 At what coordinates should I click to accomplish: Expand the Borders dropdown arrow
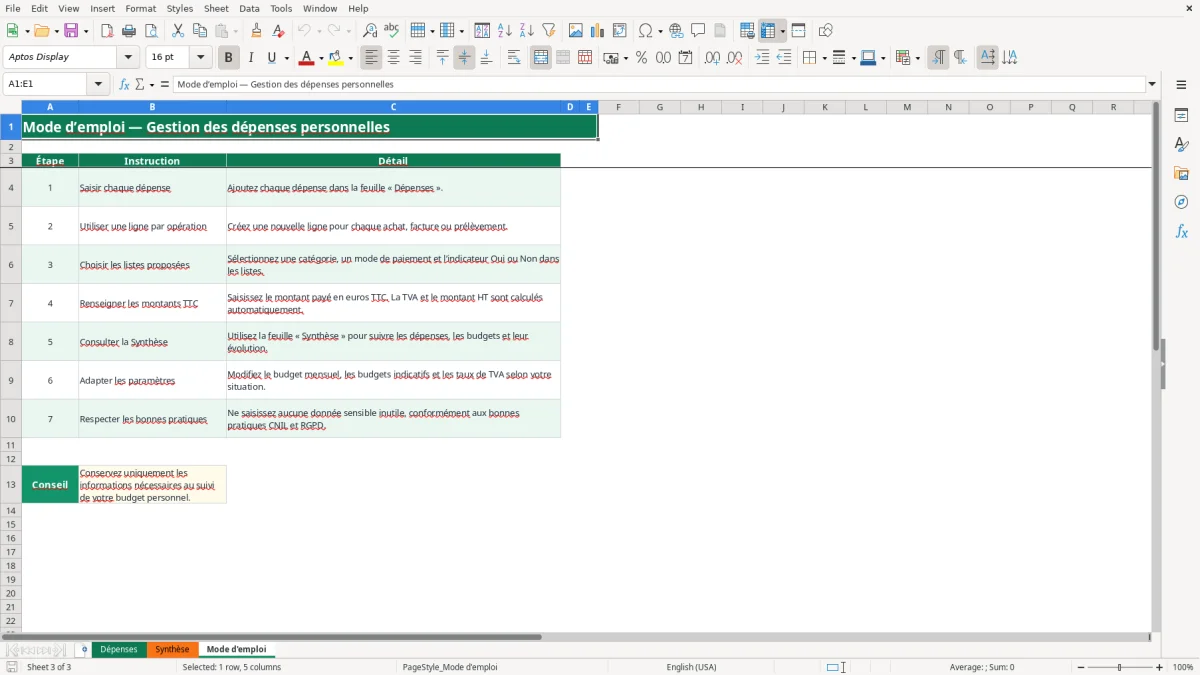(x=823, y=58)
